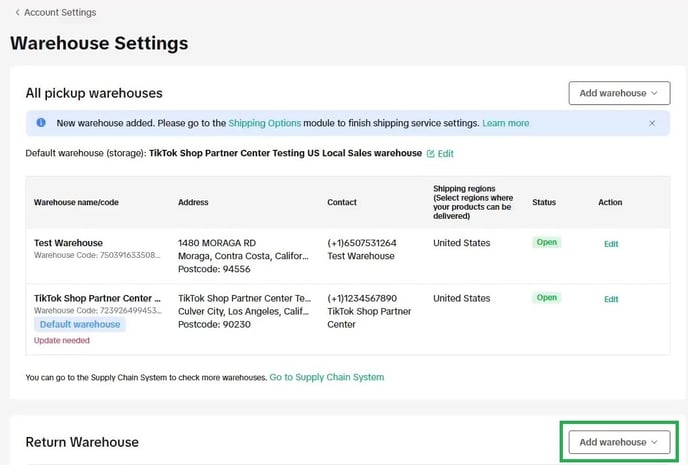Click Postcode: 94556 text
688x465 pixels.
[x=214, y=269]
